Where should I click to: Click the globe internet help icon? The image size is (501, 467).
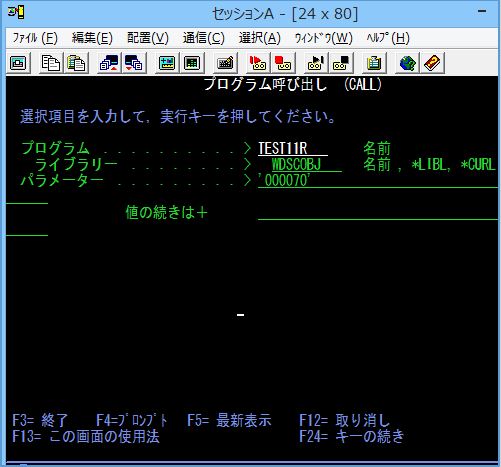point(407,63)
